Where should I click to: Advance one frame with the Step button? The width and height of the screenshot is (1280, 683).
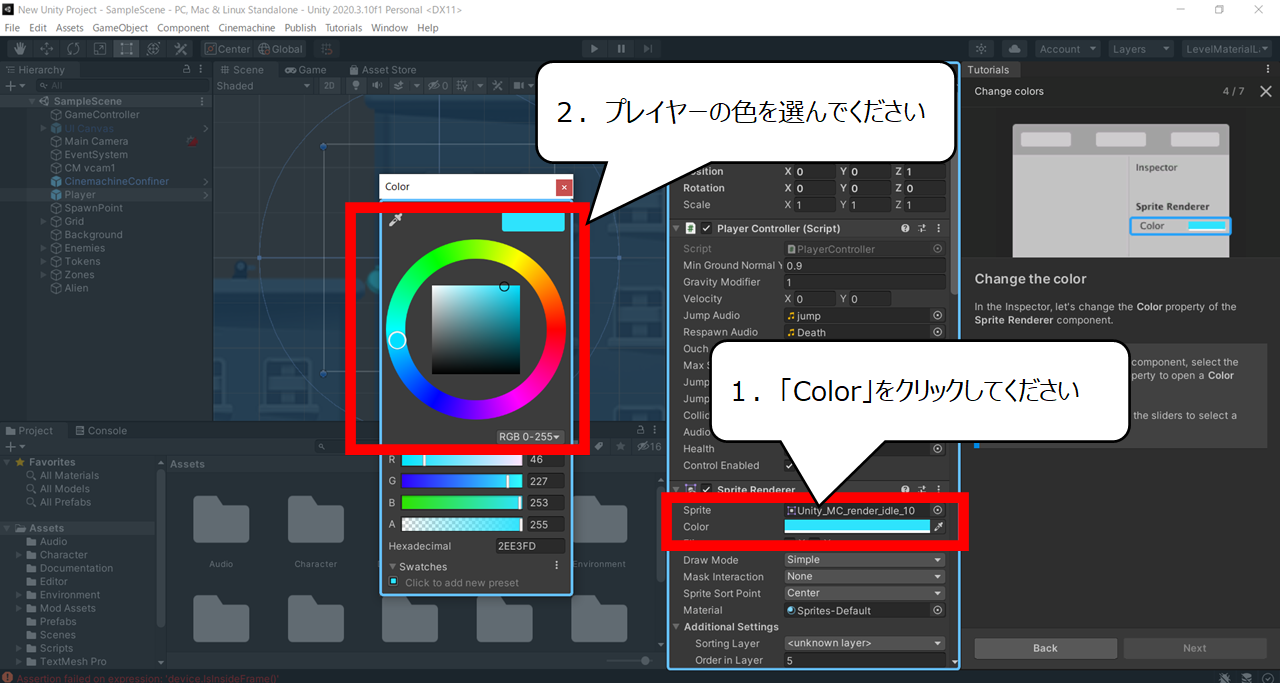coord(648,48)
